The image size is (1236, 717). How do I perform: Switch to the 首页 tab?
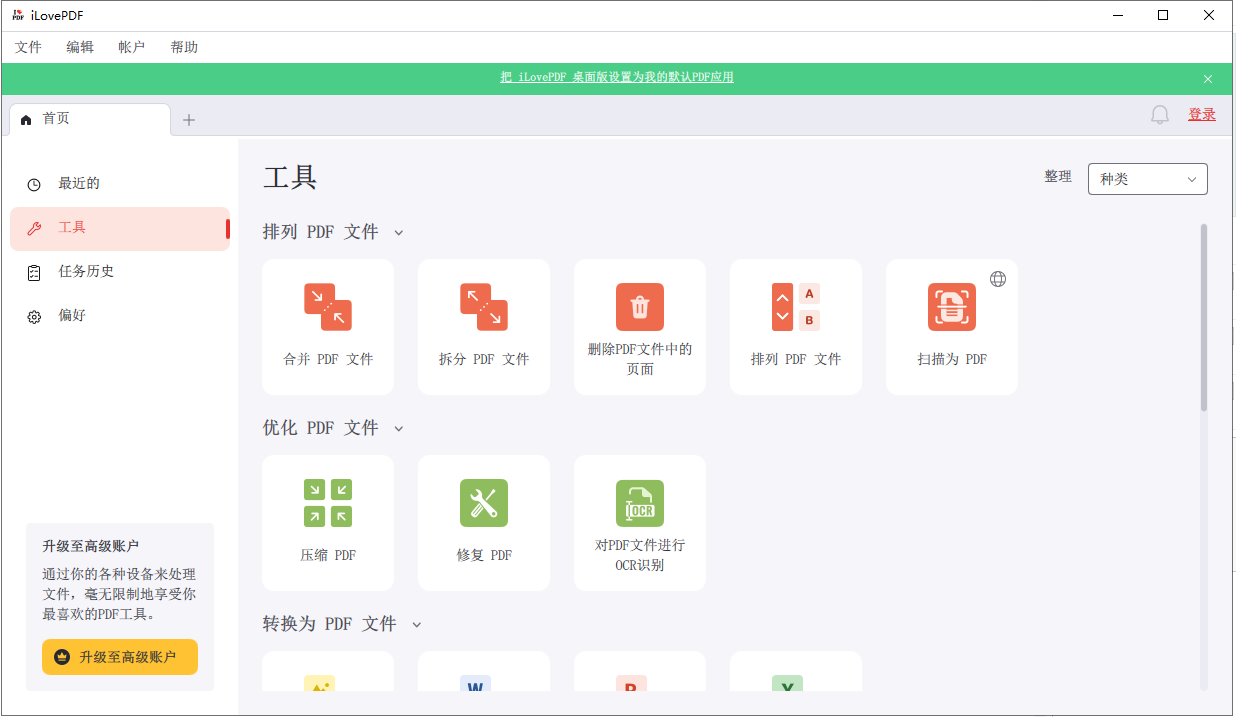(x=90, y=119)
